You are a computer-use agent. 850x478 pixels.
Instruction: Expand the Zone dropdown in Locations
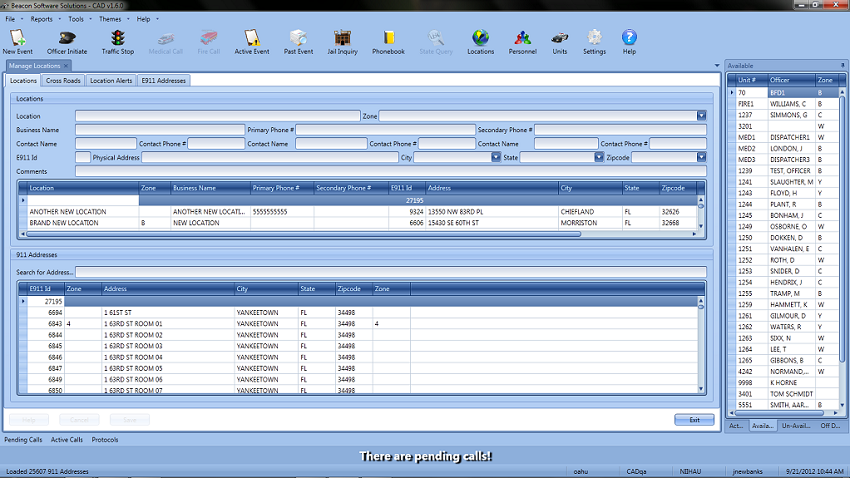click(x=701, y=116)
